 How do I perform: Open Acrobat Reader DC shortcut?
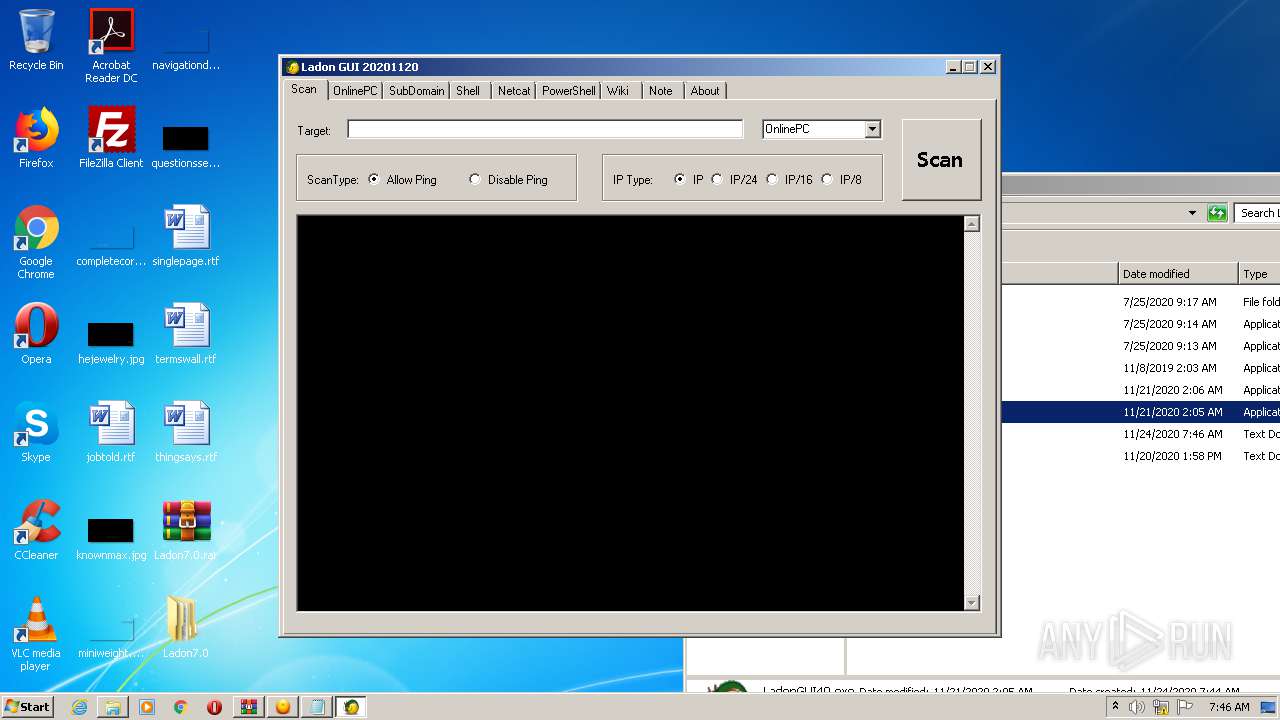coord(111,46)
